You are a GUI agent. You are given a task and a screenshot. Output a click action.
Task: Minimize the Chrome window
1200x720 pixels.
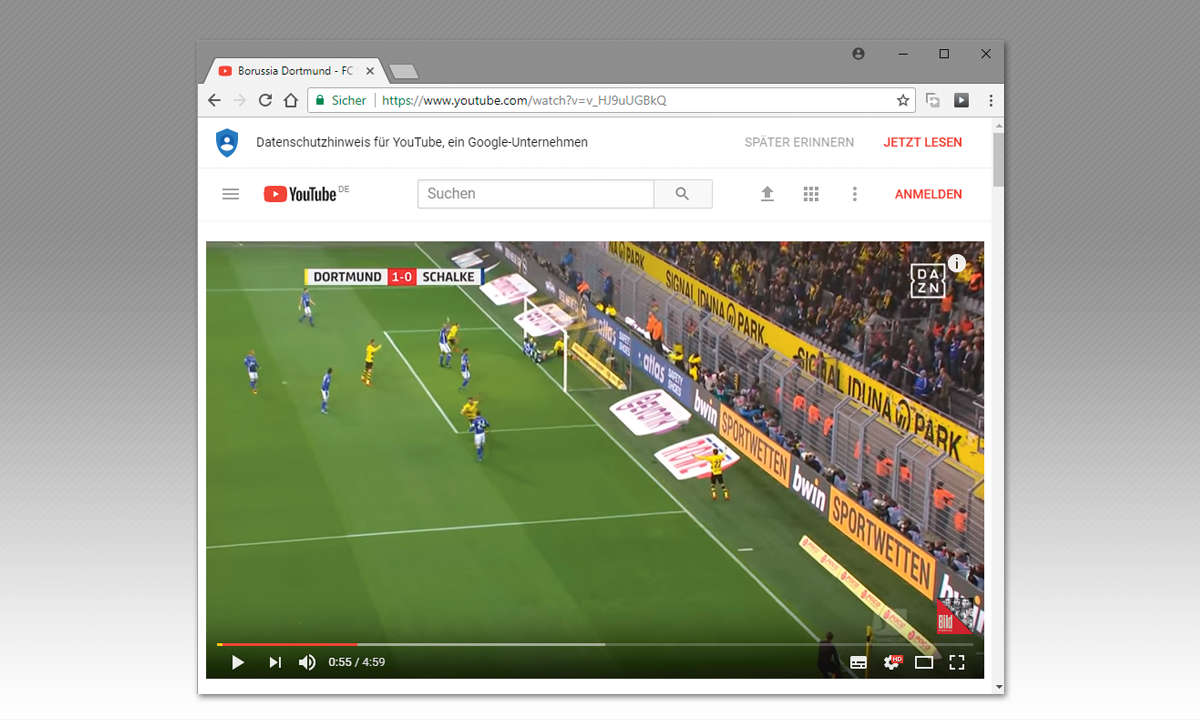pyautogui.click(x=902, y=54)
